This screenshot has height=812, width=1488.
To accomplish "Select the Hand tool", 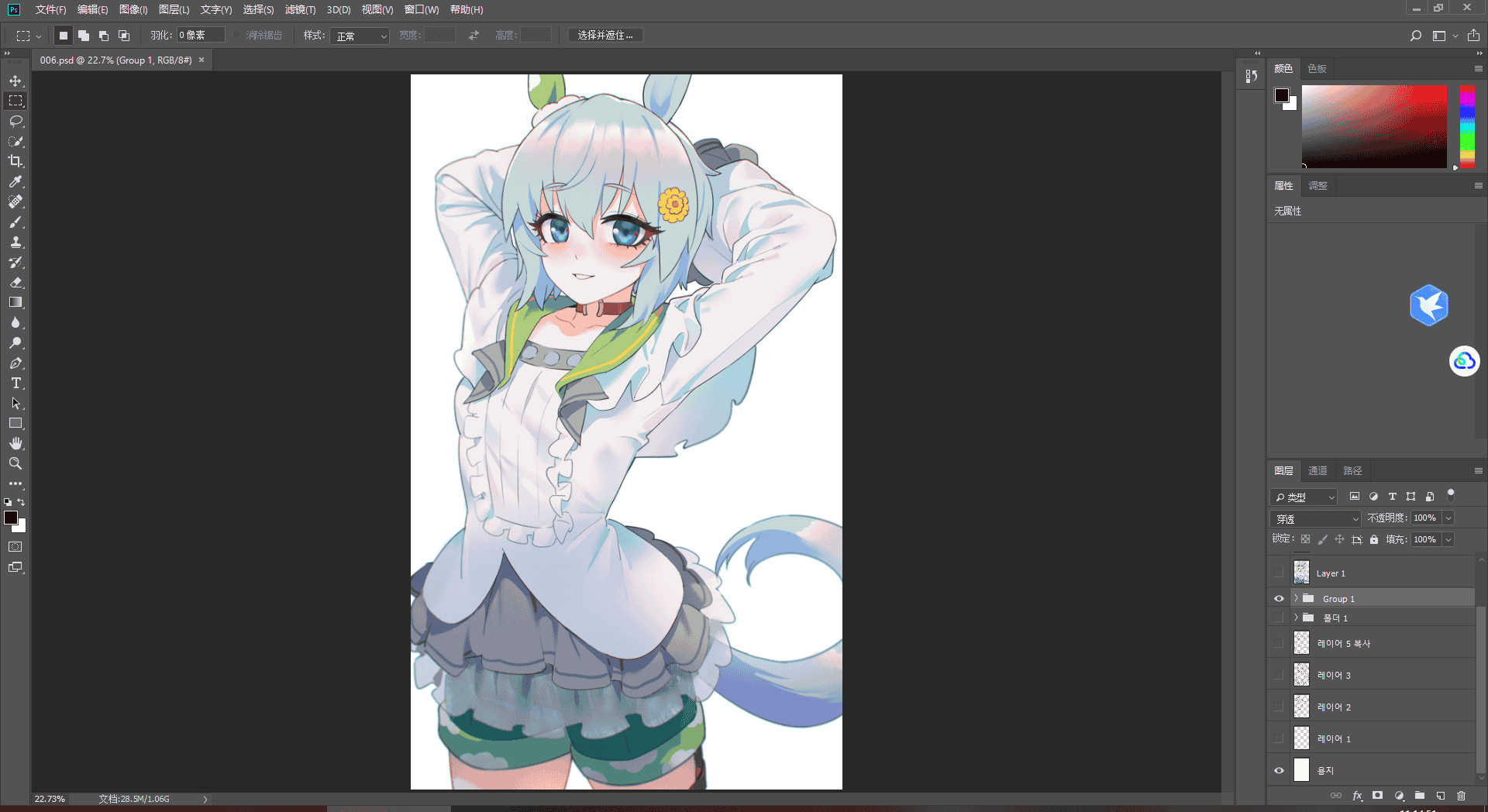I will tap(15, 443).
